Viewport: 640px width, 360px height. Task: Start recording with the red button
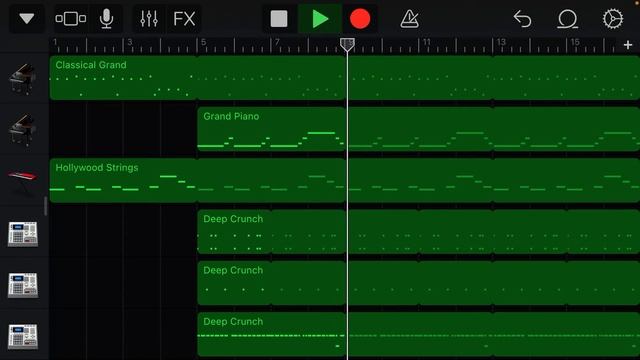(x=360, y=19)
